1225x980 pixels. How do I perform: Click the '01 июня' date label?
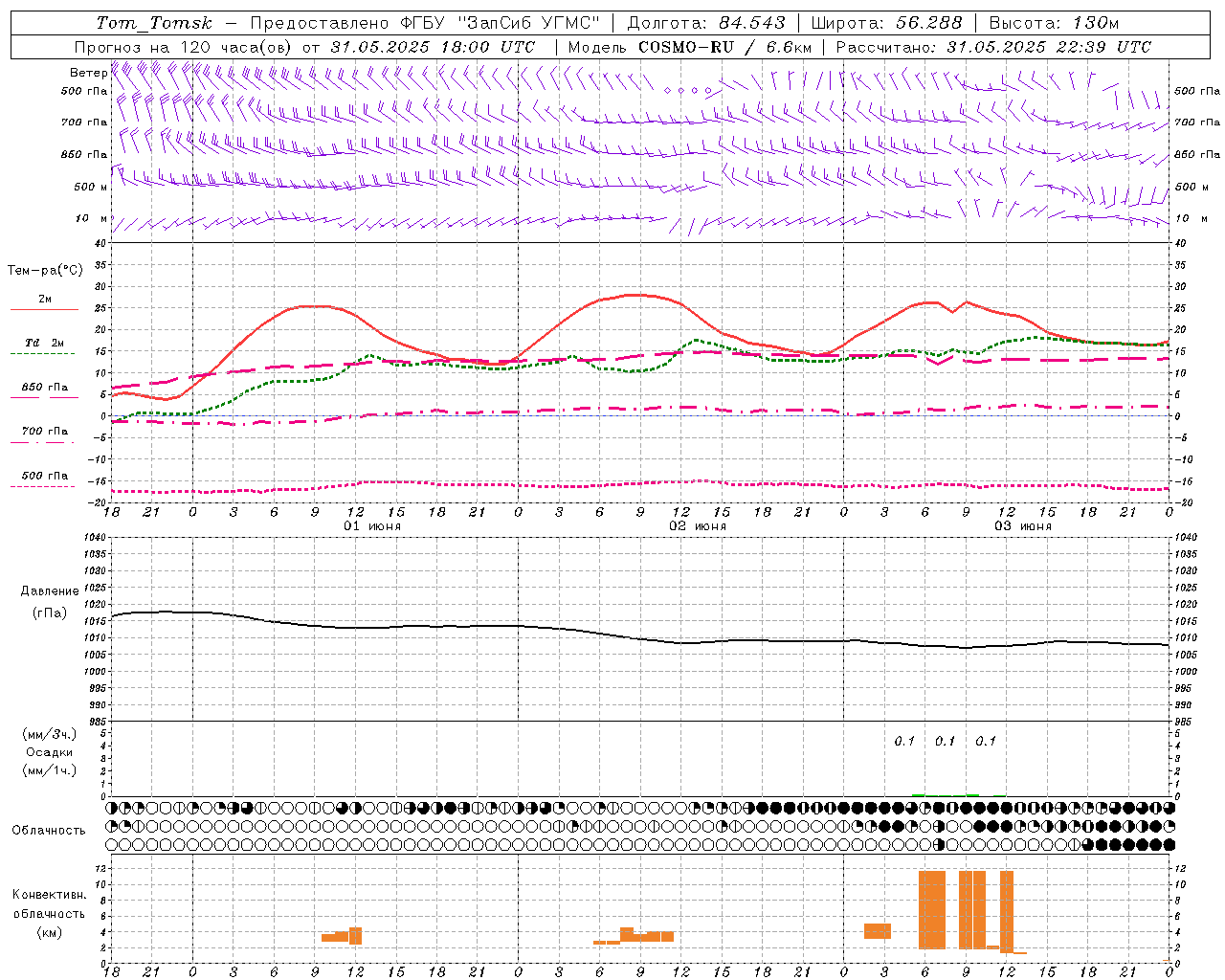(x=372, y=526)
